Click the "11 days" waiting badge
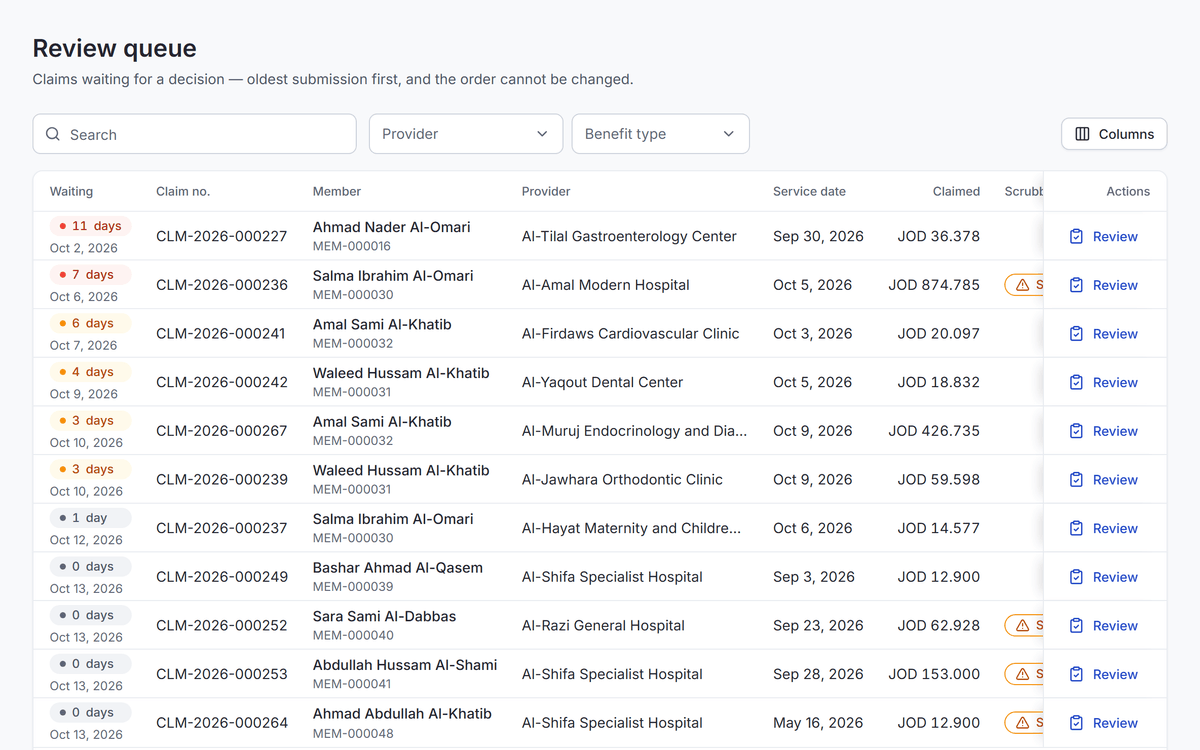 pyautogui.click(x=91, y=226)
